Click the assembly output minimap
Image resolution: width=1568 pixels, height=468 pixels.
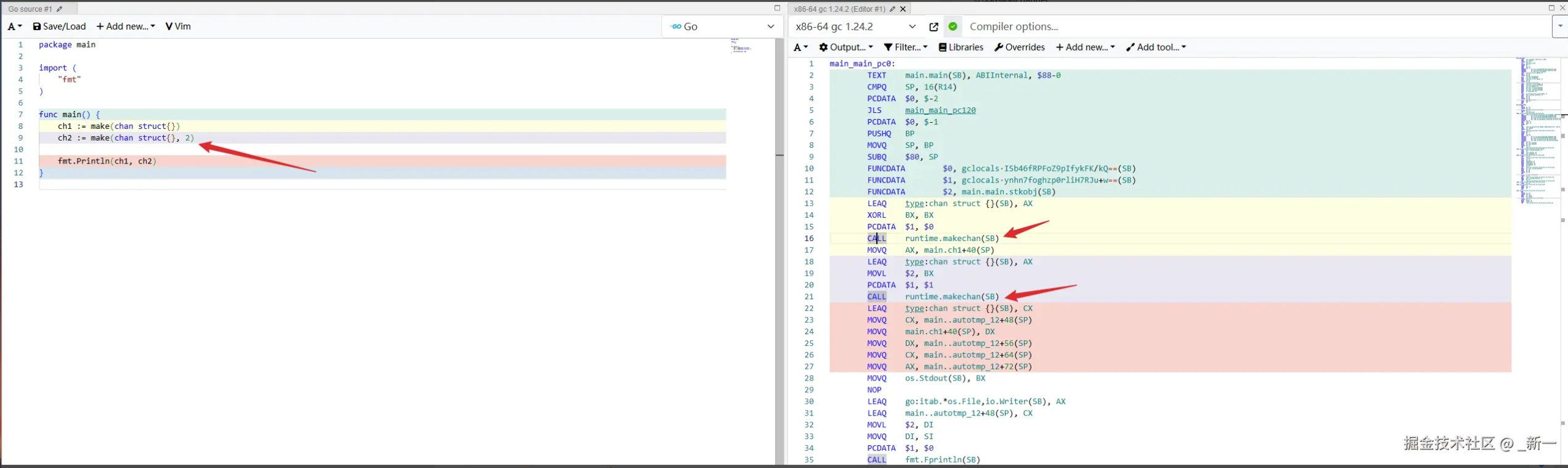pos(1537,129)
